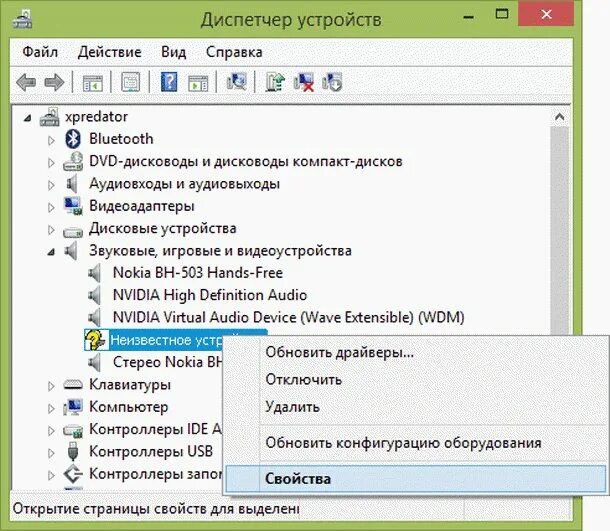Click the Disable device toolbar icon

332,82
